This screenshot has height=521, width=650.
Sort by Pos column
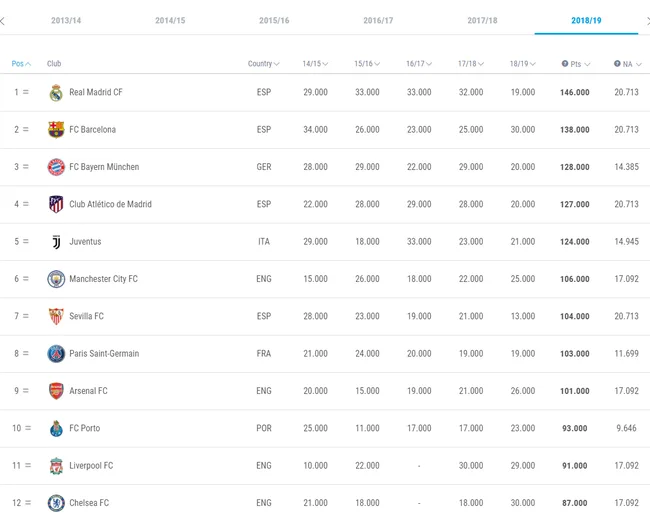(x=21, y=64)
